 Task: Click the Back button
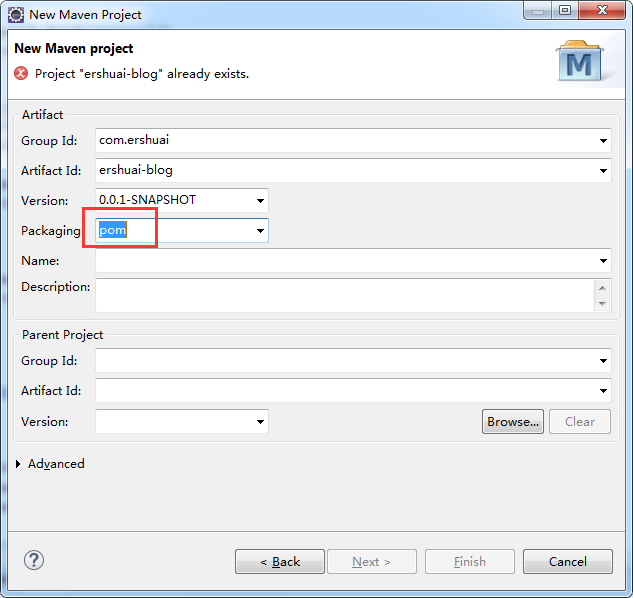click(280, 561)
